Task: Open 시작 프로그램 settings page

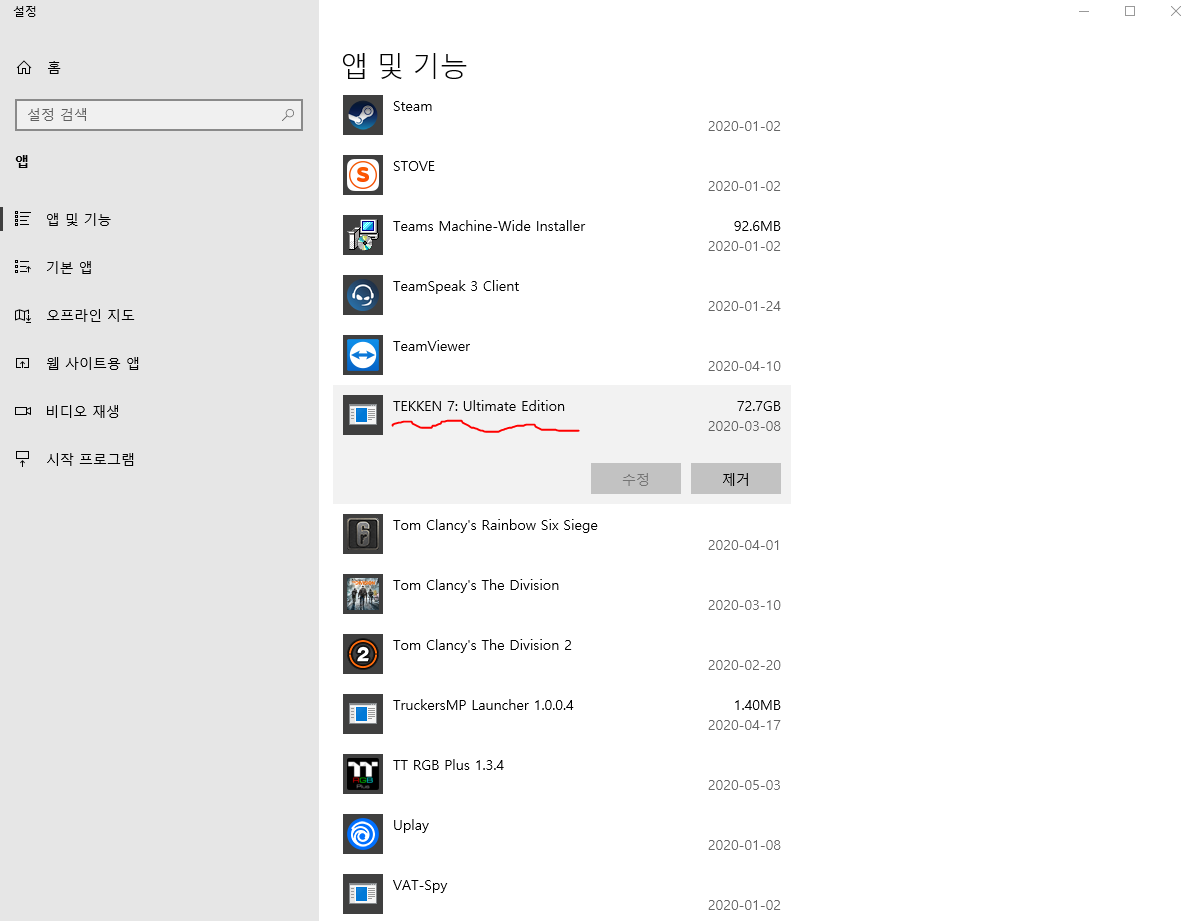Action: tap(159, 459)
